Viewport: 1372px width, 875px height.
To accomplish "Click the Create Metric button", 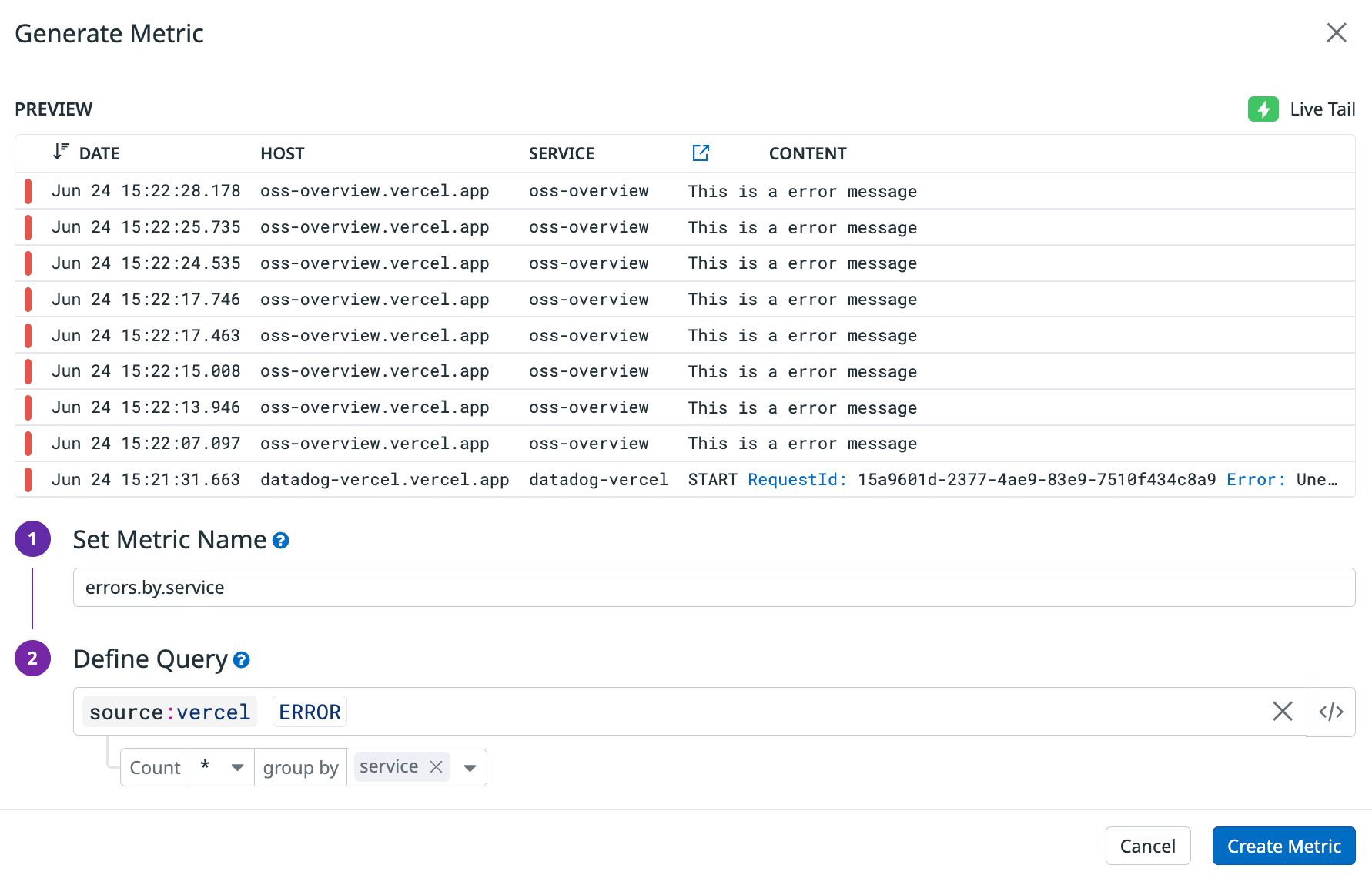I will pos(1283,846).
